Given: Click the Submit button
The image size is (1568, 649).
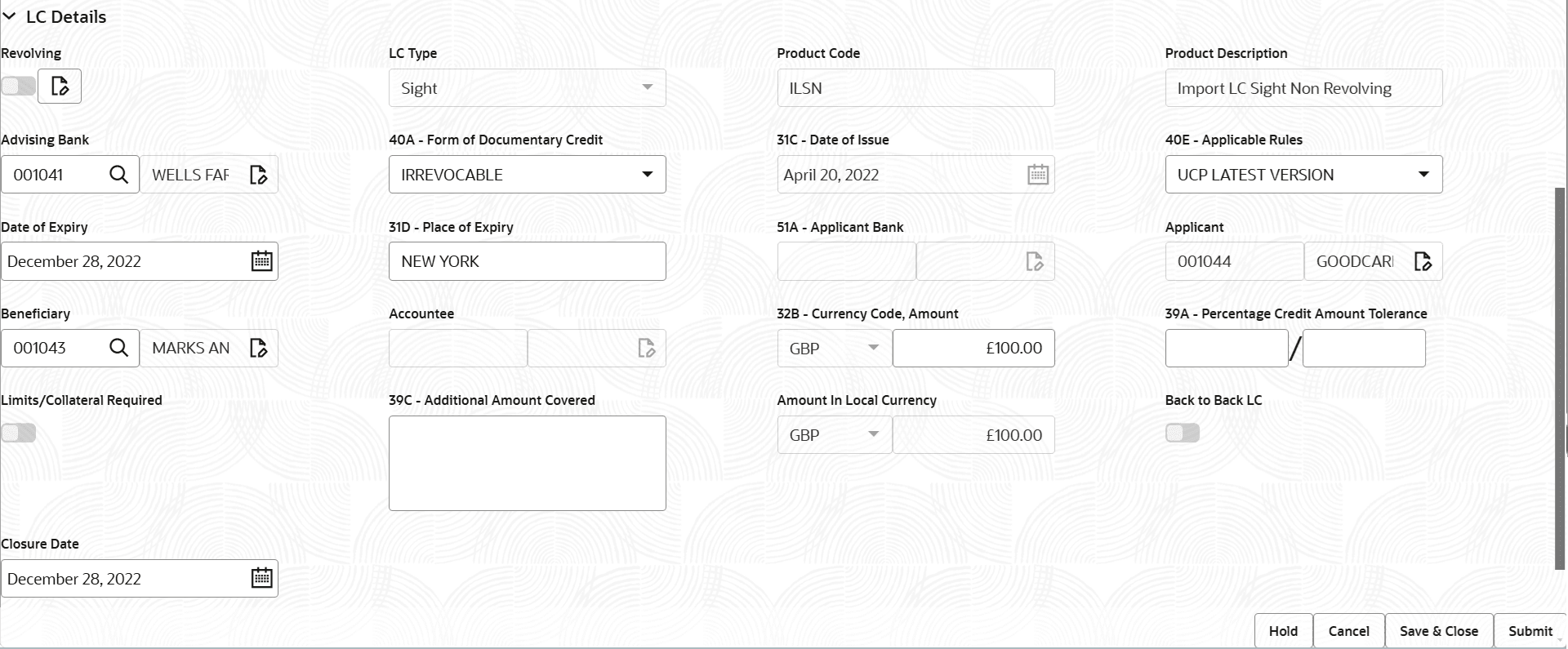Looking at the screenshot, I should (1530, 630).
